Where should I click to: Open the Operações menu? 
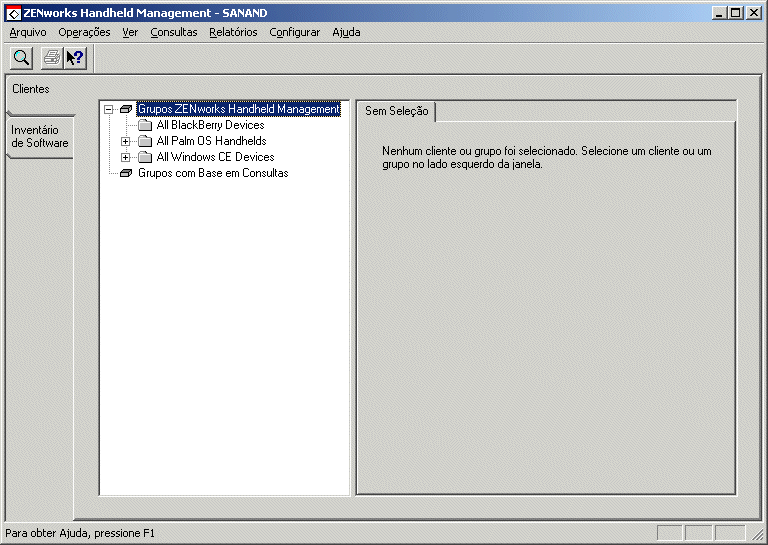[x=84, y=32]
